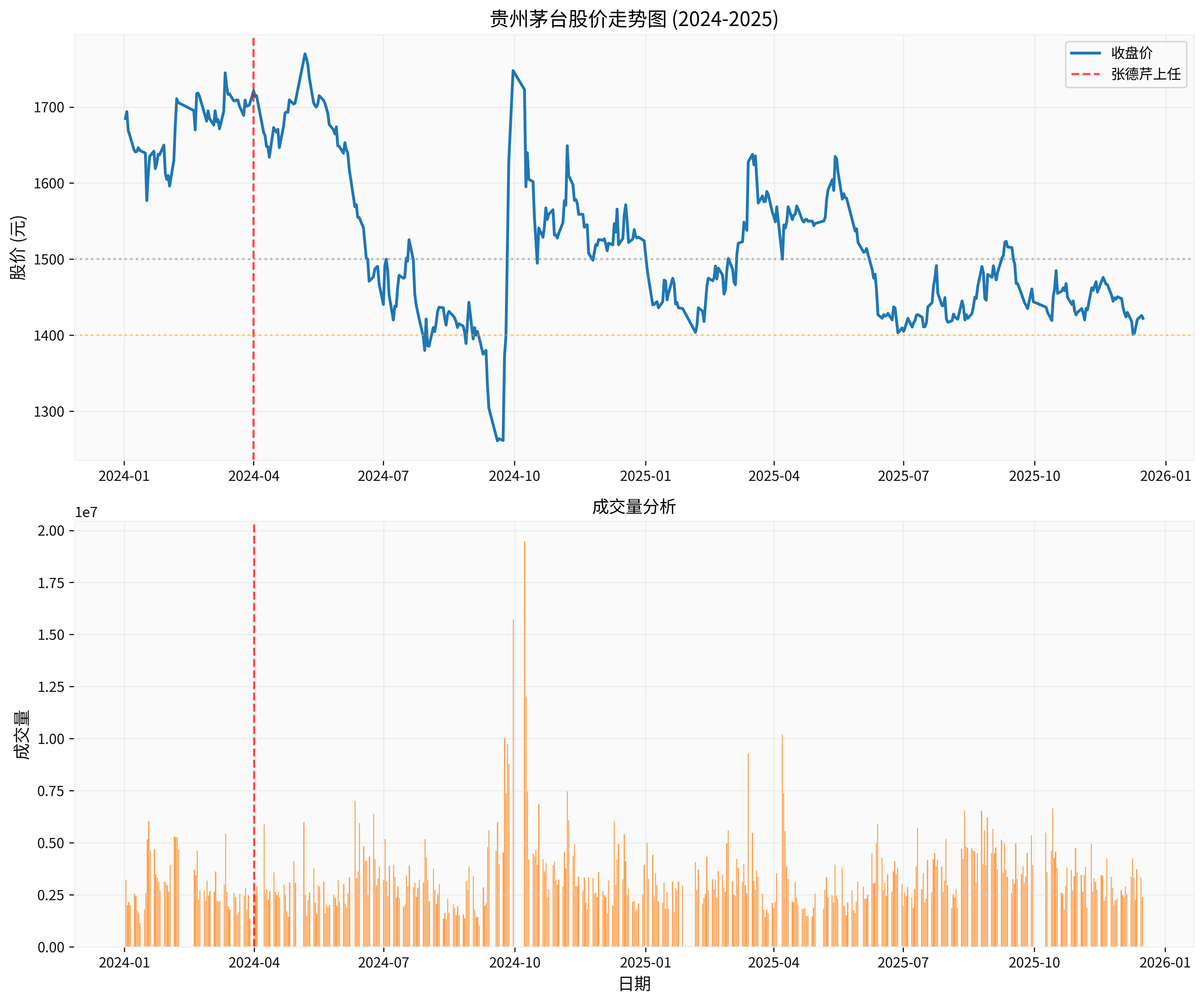Click the 2025-04 tick label under the volume chart
Screen dimensions: 1204x1004
[x=773, y=963]
